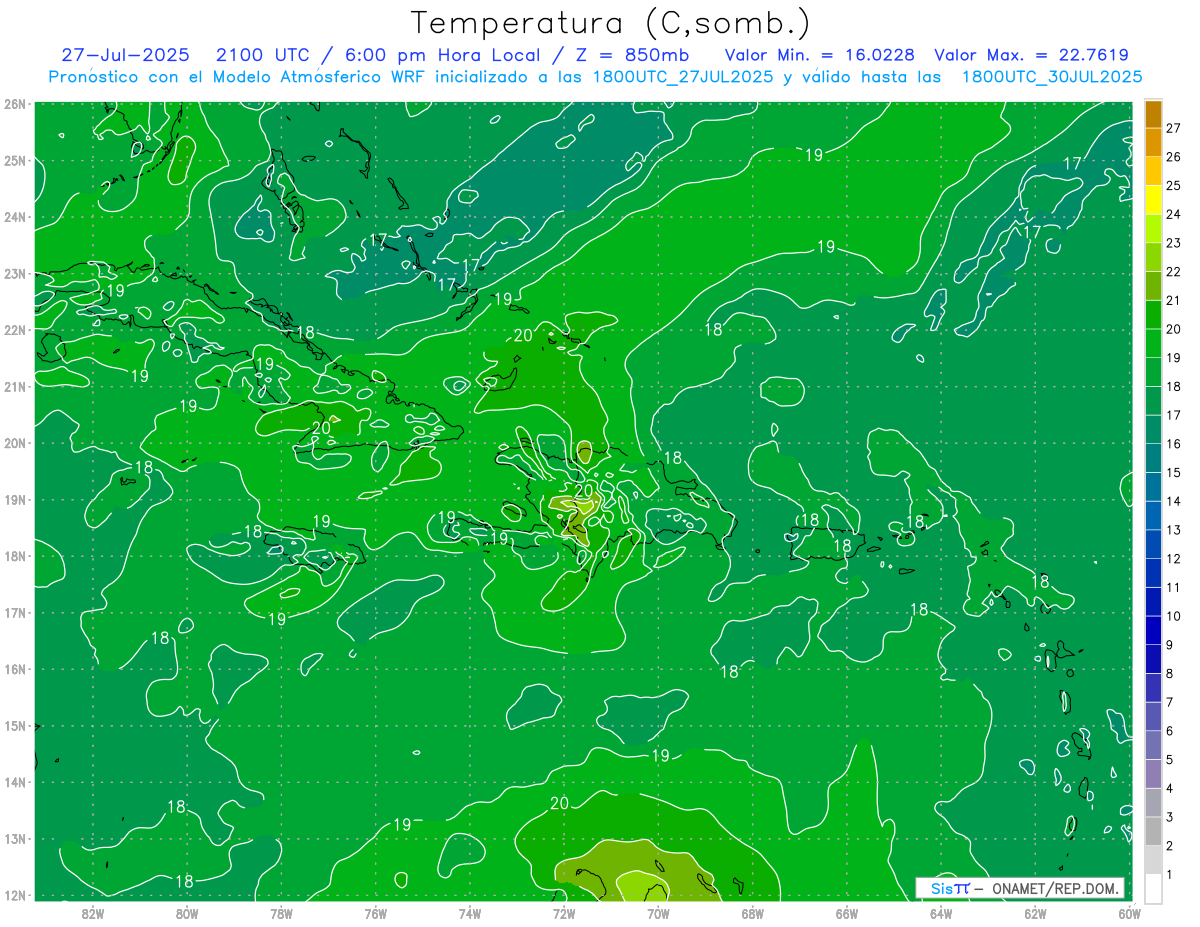This screenshot has width=1200, height=927.
Task: Click the 25N latitude axis label
Action: click(x=15, y=161)
